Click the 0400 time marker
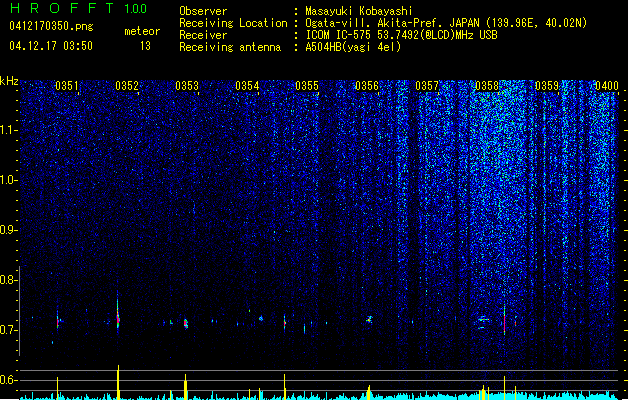This screenshot has width=629, height=400. 607,86
